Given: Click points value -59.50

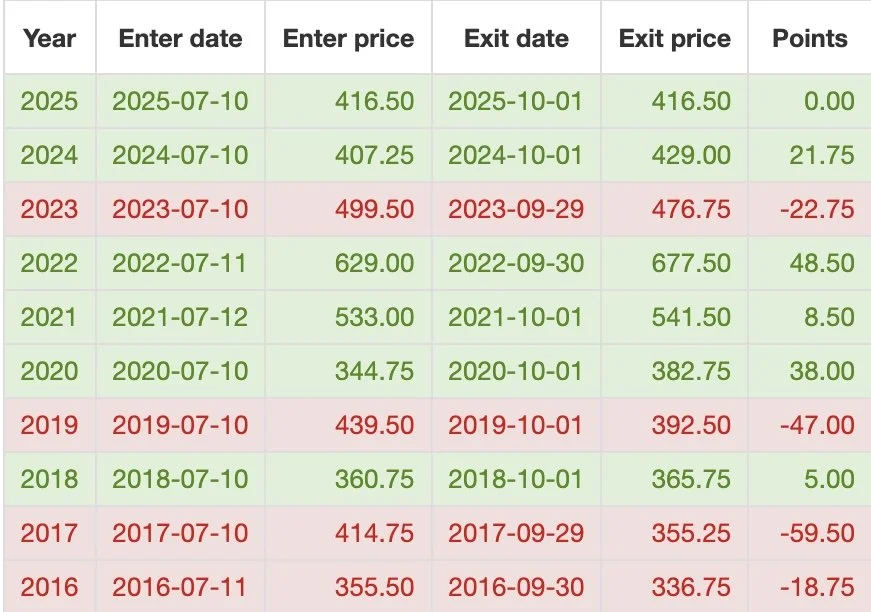Looking at the screenshot, I should (817, 533).
